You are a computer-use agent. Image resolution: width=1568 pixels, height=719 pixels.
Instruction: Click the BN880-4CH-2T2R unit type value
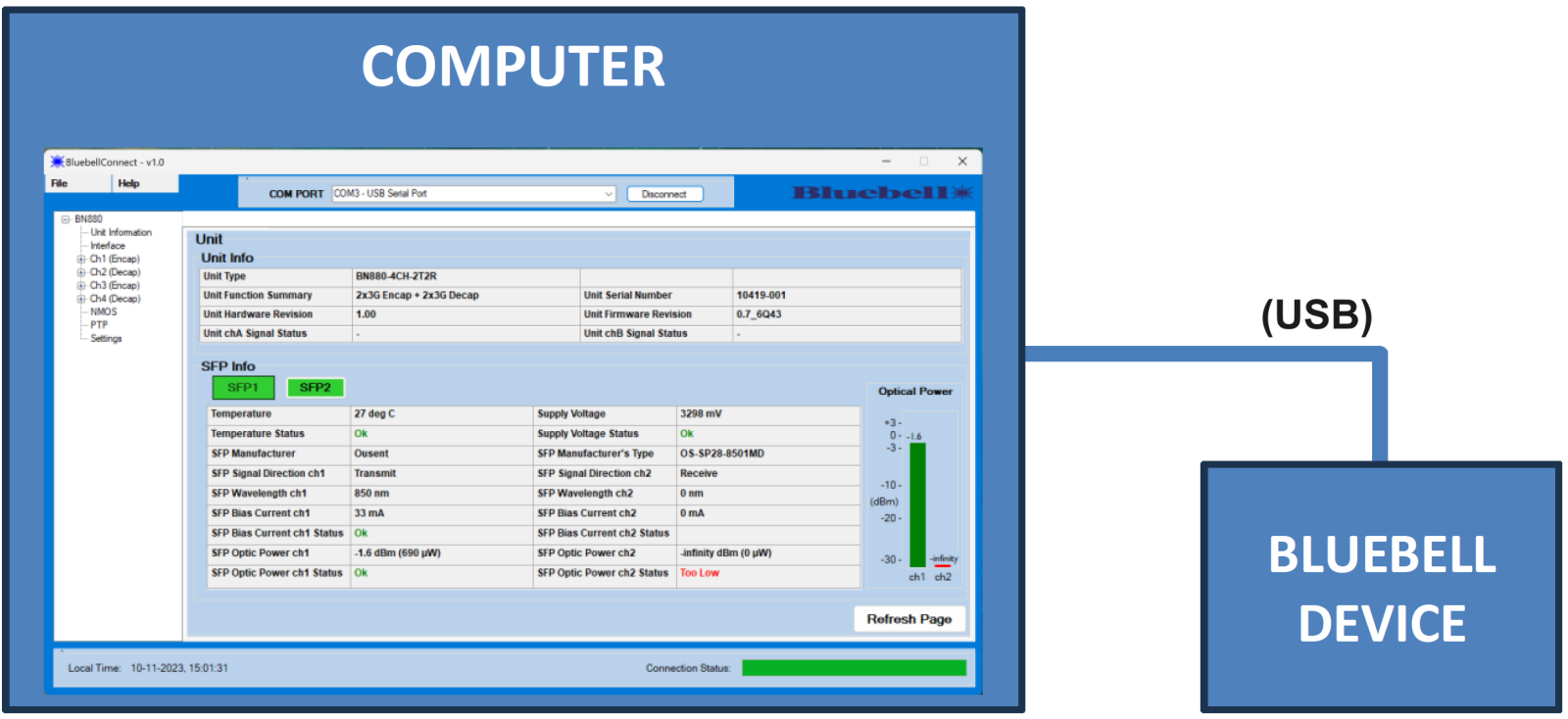[396, 276]
